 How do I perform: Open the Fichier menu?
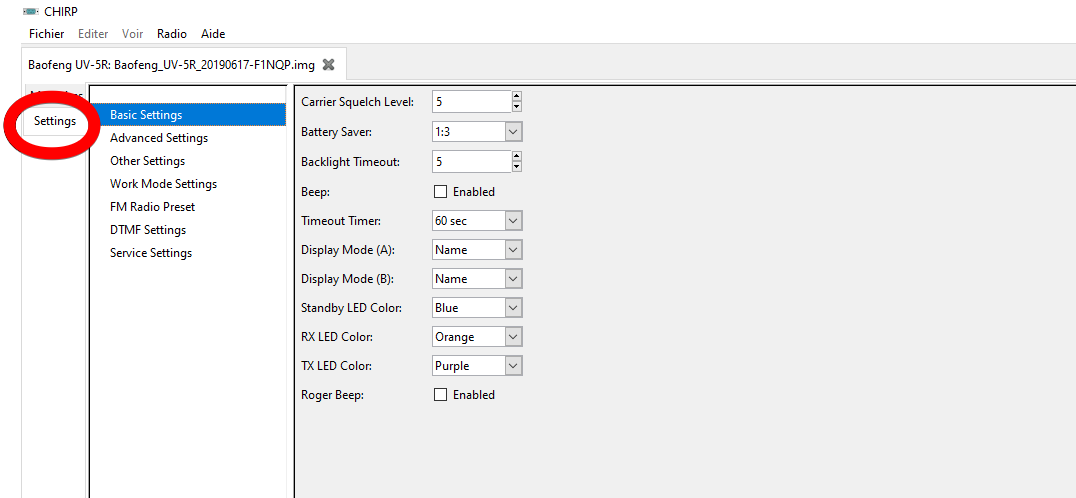click(47, 34)
